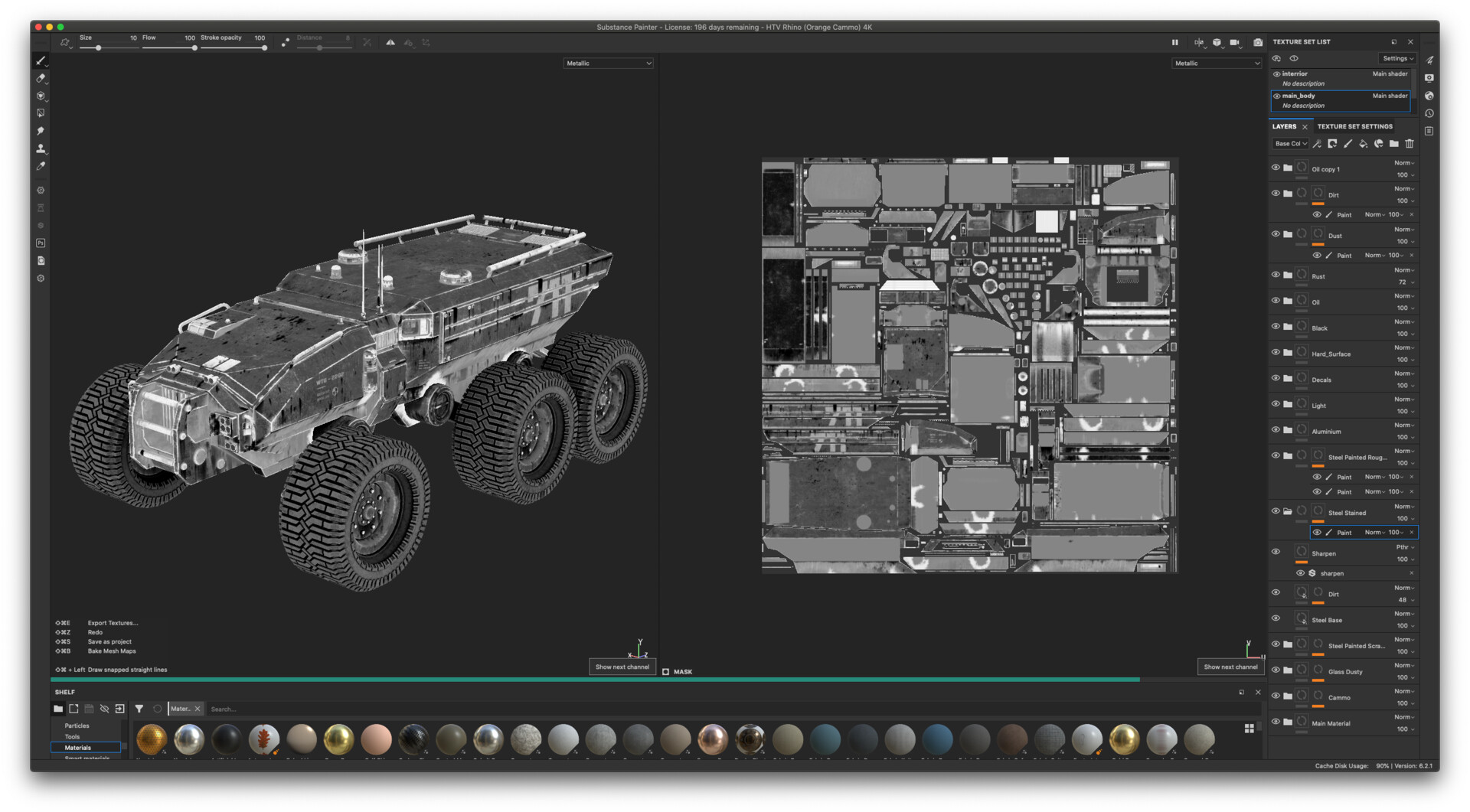Delete selected layer with trash icon
The height and width of the screenshot is (812, 1470).
point(1409,144)
